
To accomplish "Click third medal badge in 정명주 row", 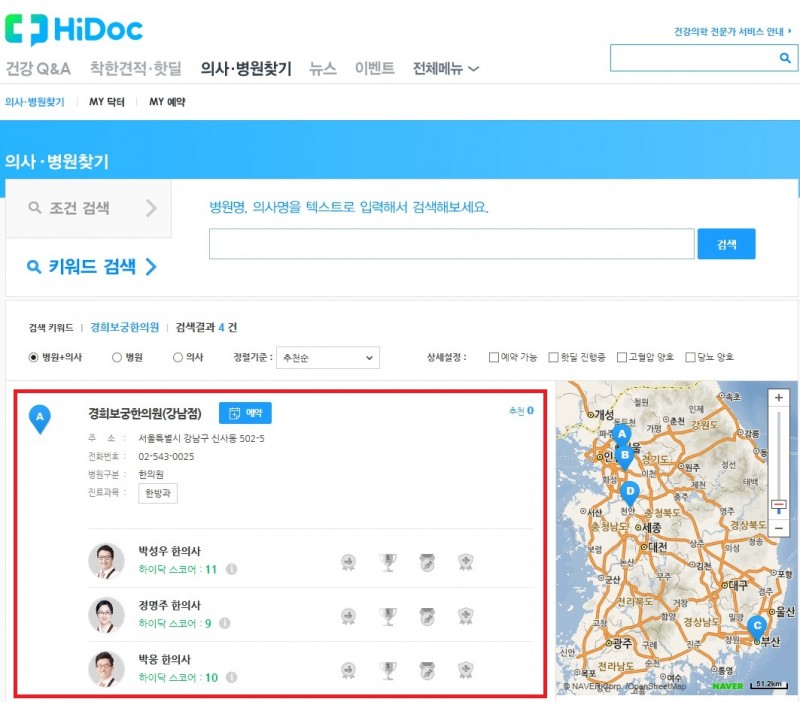I will (427, 616).
